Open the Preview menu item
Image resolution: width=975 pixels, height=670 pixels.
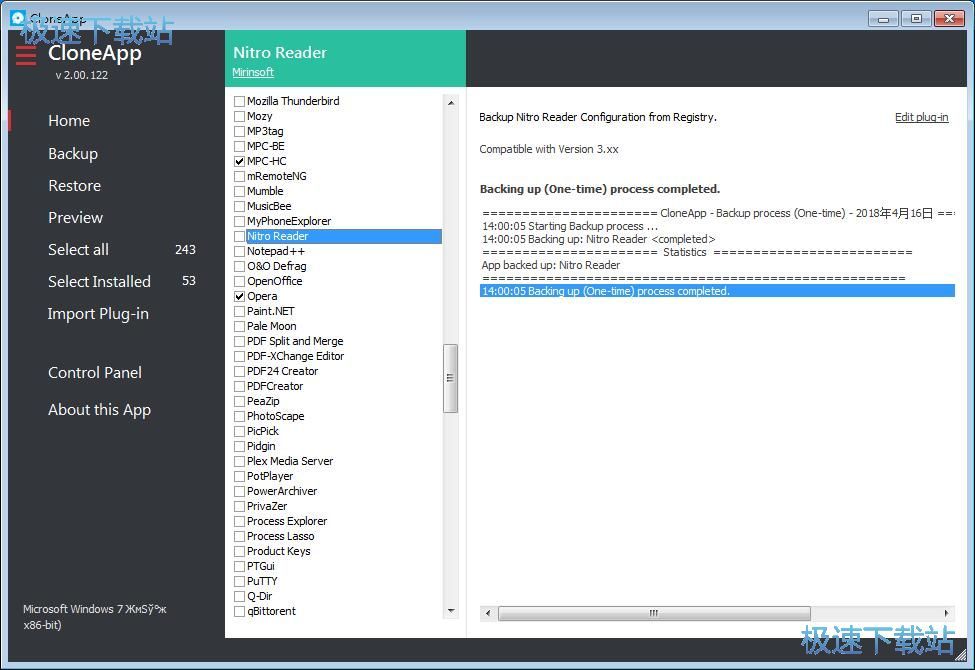tap(75, 218)
